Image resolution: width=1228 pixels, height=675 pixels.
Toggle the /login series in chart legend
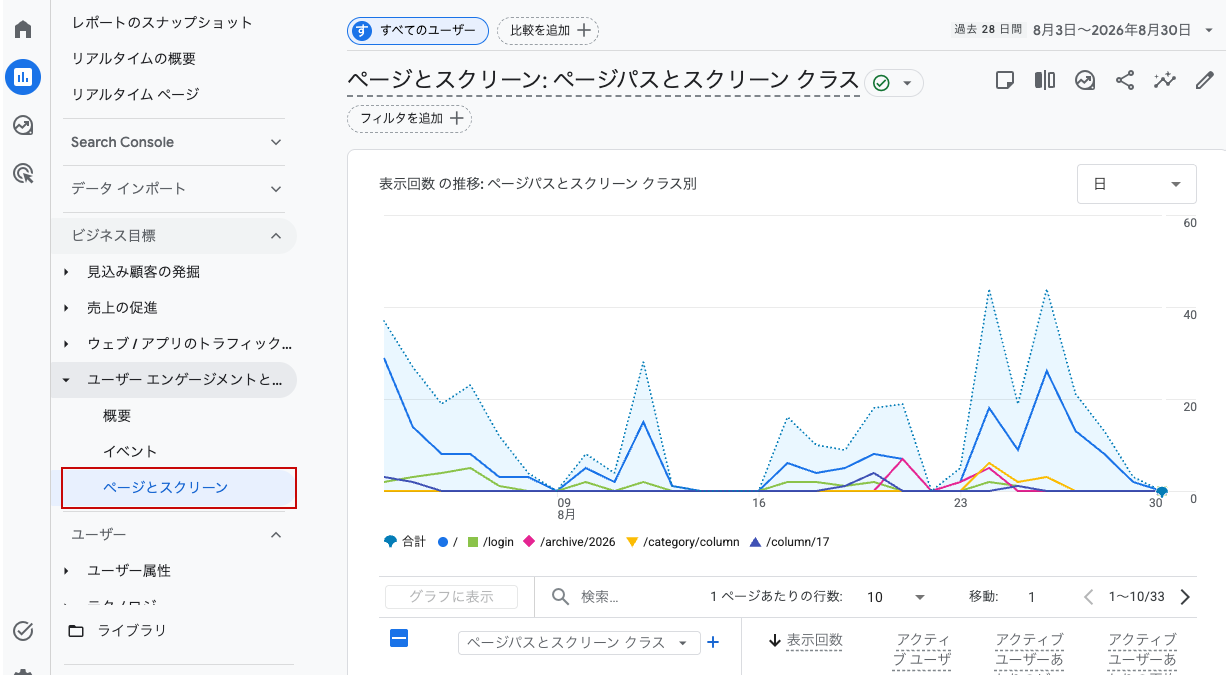490,542
